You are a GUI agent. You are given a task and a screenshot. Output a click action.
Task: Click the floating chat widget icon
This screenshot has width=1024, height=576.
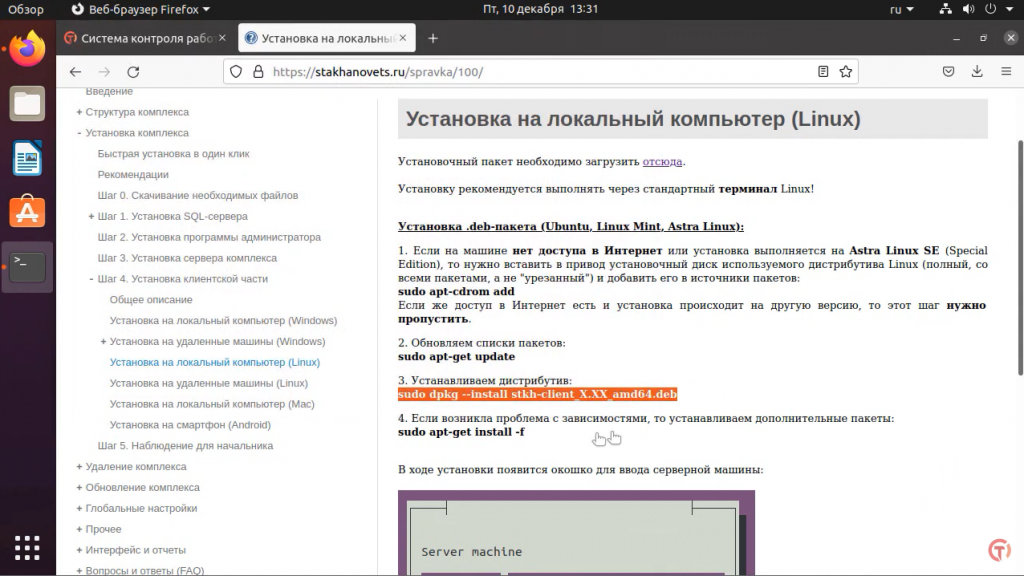click(999, 550)
